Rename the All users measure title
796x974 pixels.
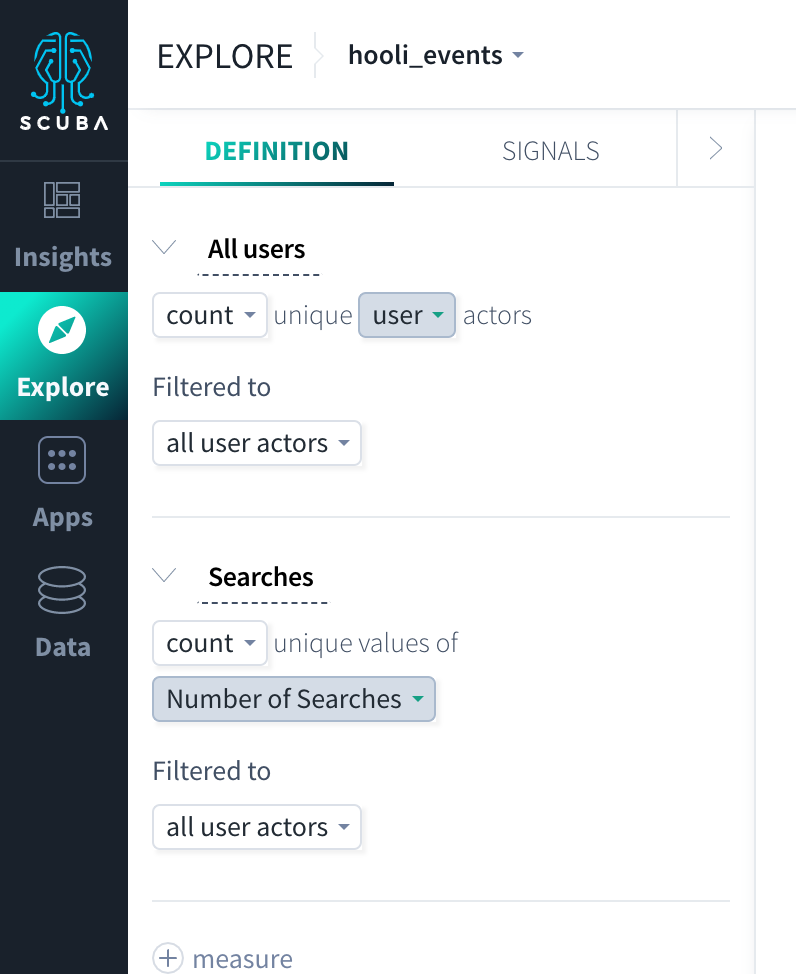257,249
